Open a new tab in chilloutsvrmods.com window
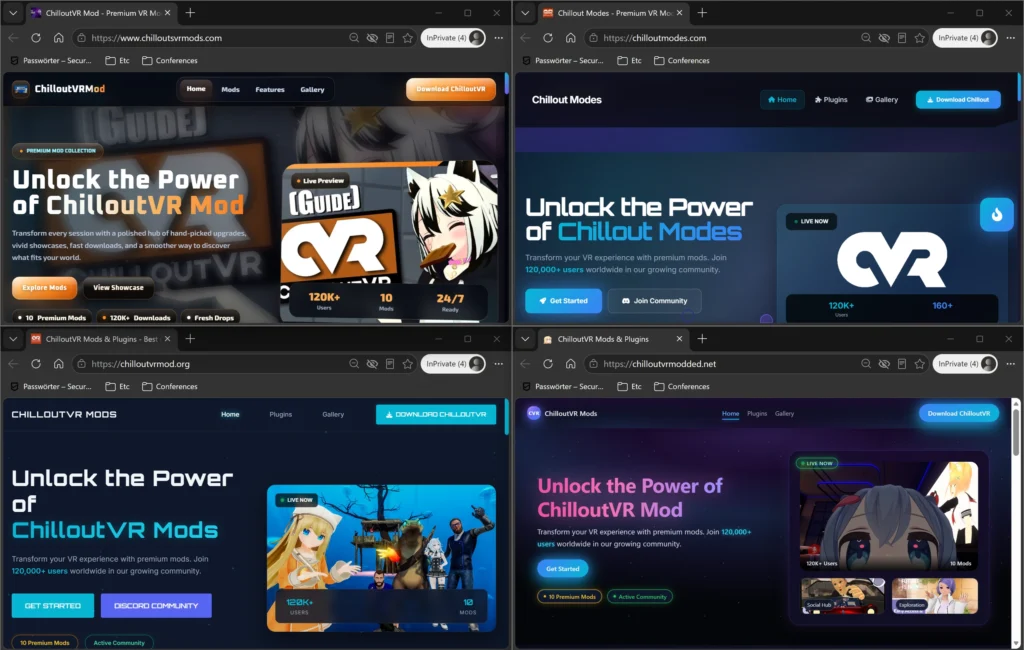The image size is (1024, 650). [x=190, y=12]
